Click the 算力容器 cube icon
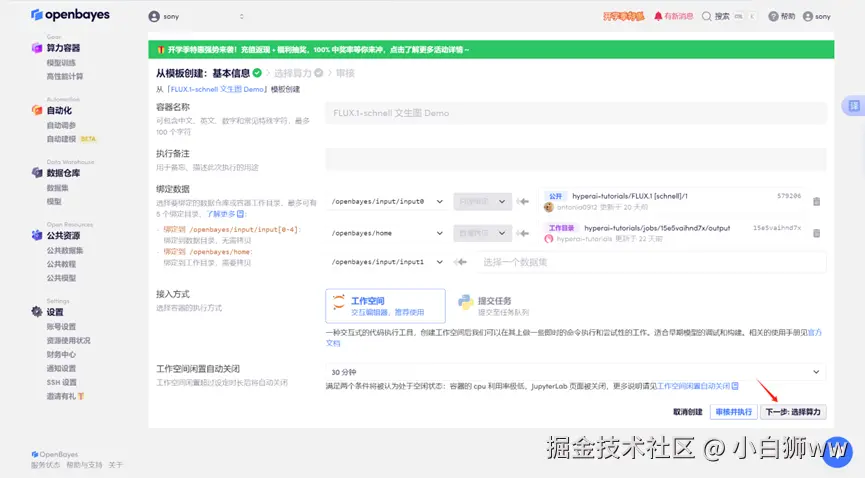 [37, 48]
